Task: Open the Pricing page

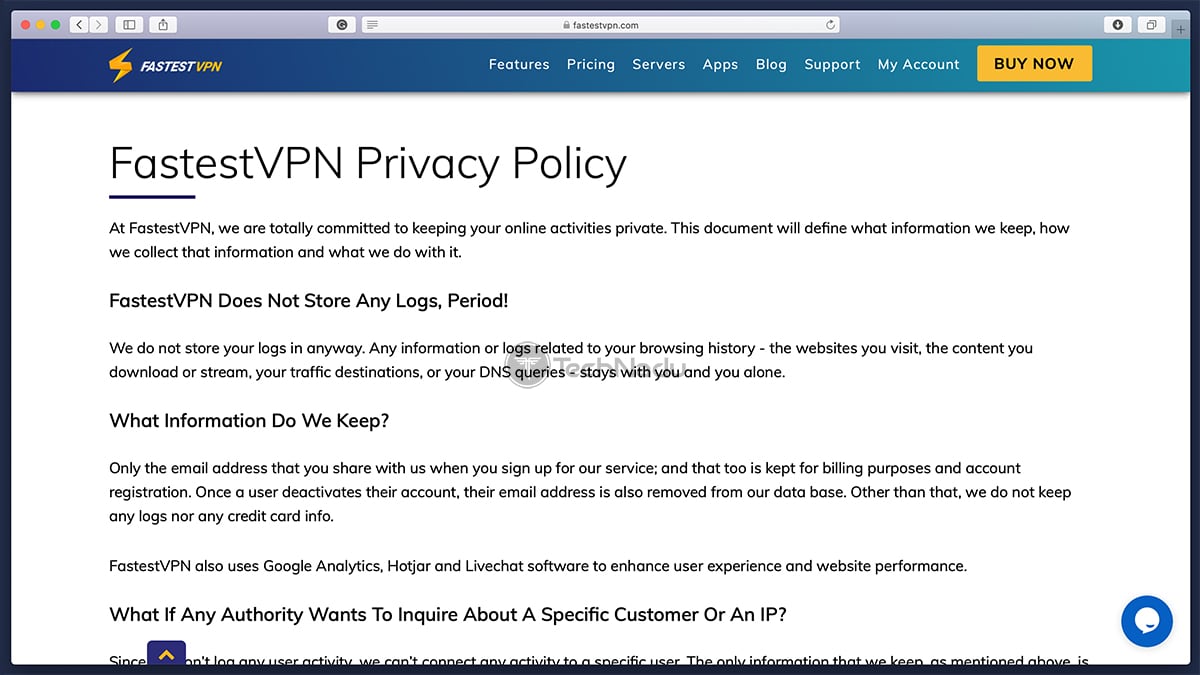Action: [x=591, y=64]
